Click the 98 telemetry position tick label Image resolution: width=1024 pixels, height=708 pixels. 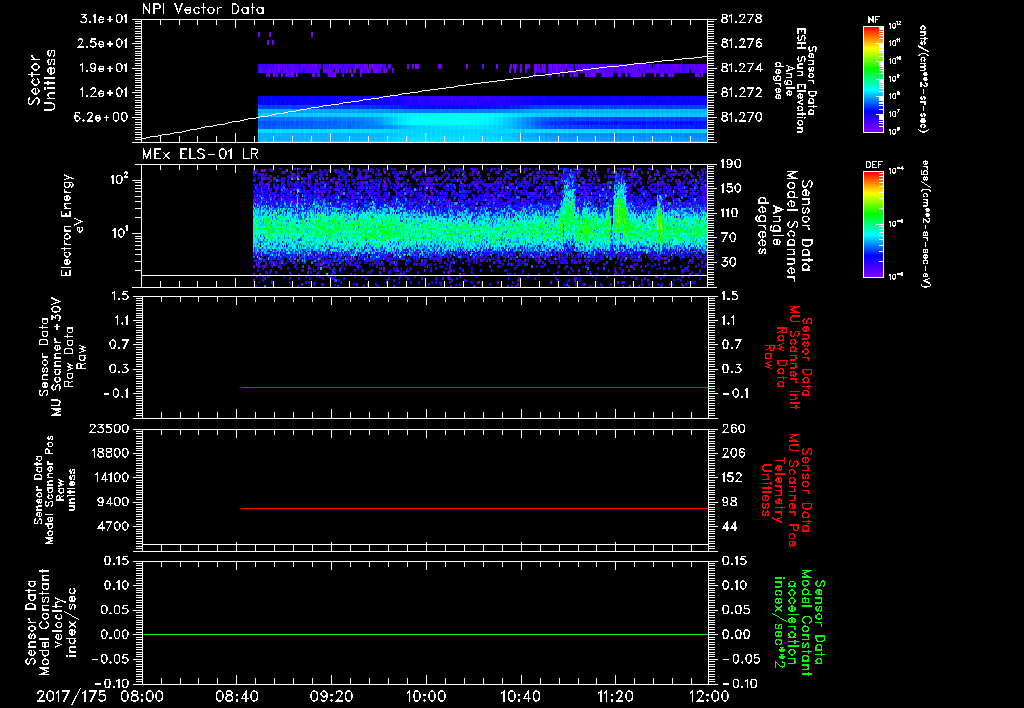tap(728, 502)
